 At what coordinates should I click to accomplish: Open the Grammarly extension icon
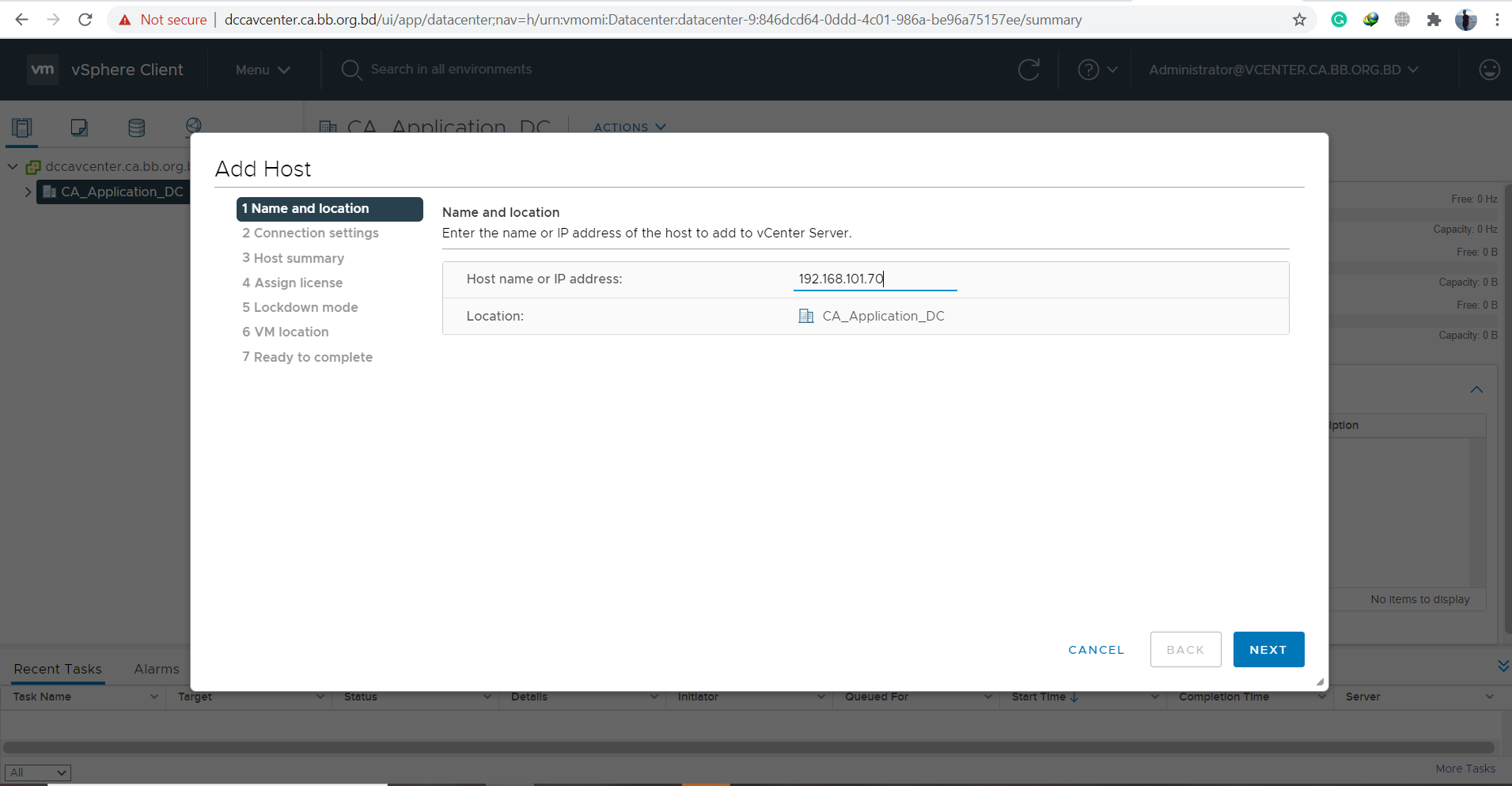(x=1339, y=20)
